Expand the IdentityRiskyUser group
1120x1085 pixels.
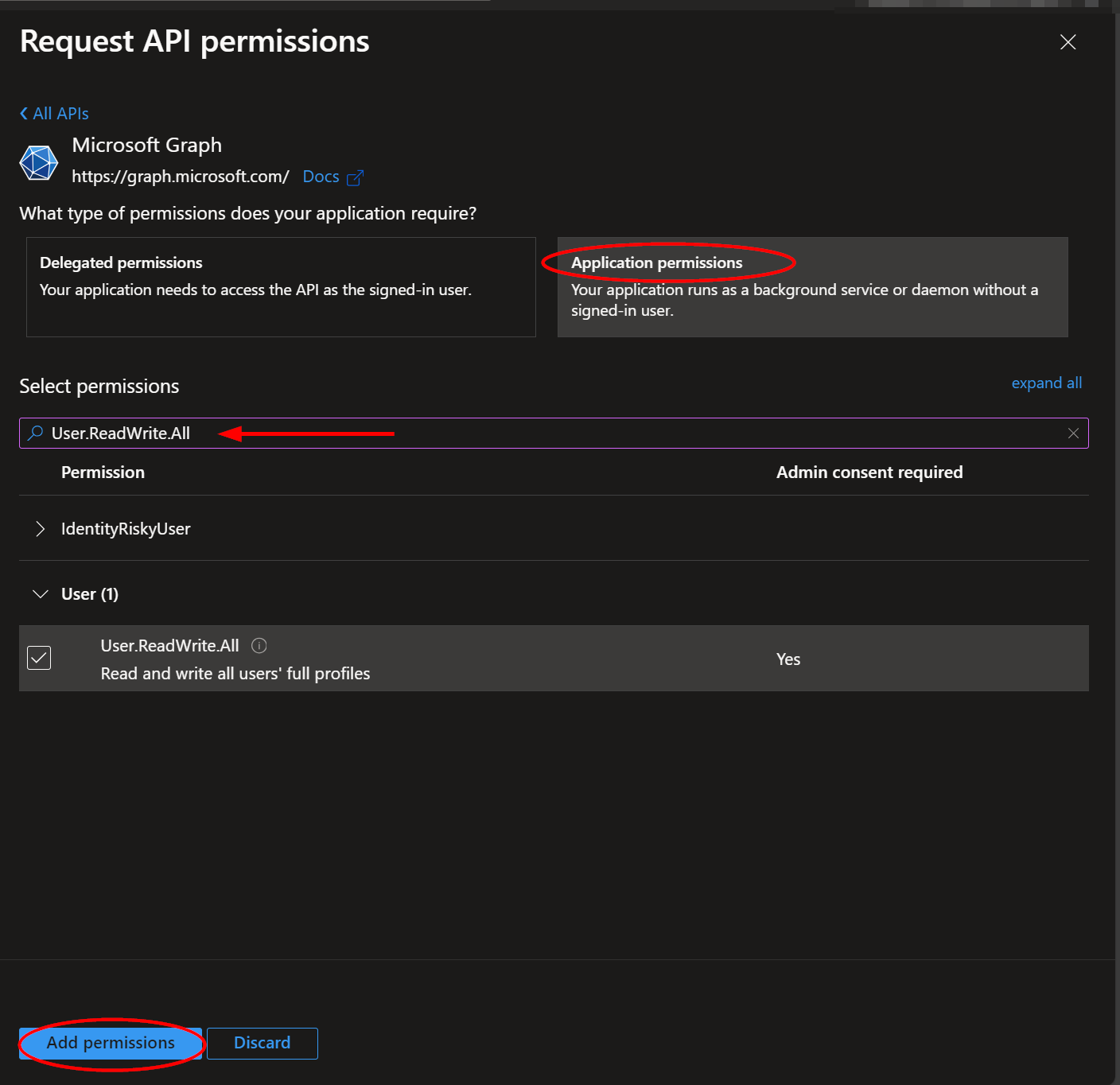tap(40, 529)
